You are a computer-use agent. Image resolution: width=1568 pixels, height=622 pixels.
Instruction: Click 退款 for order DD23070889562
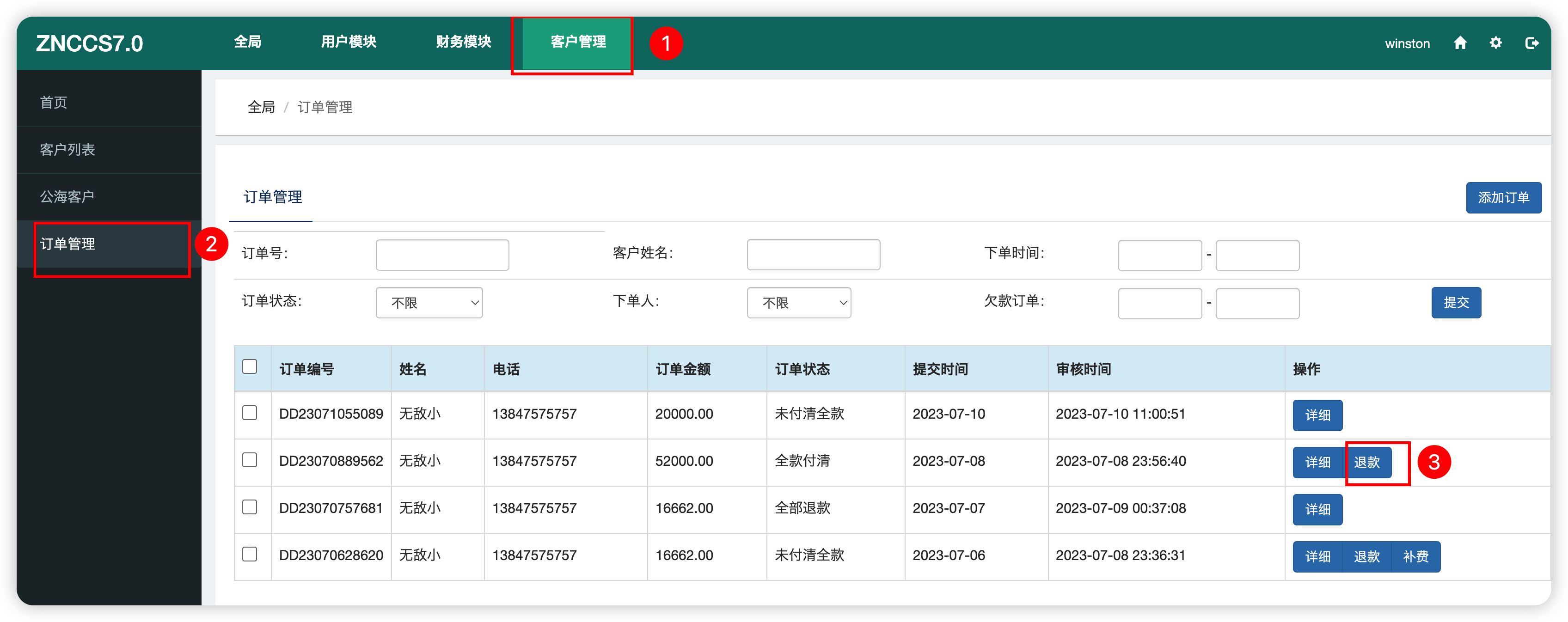click(x=1366, y=462)
